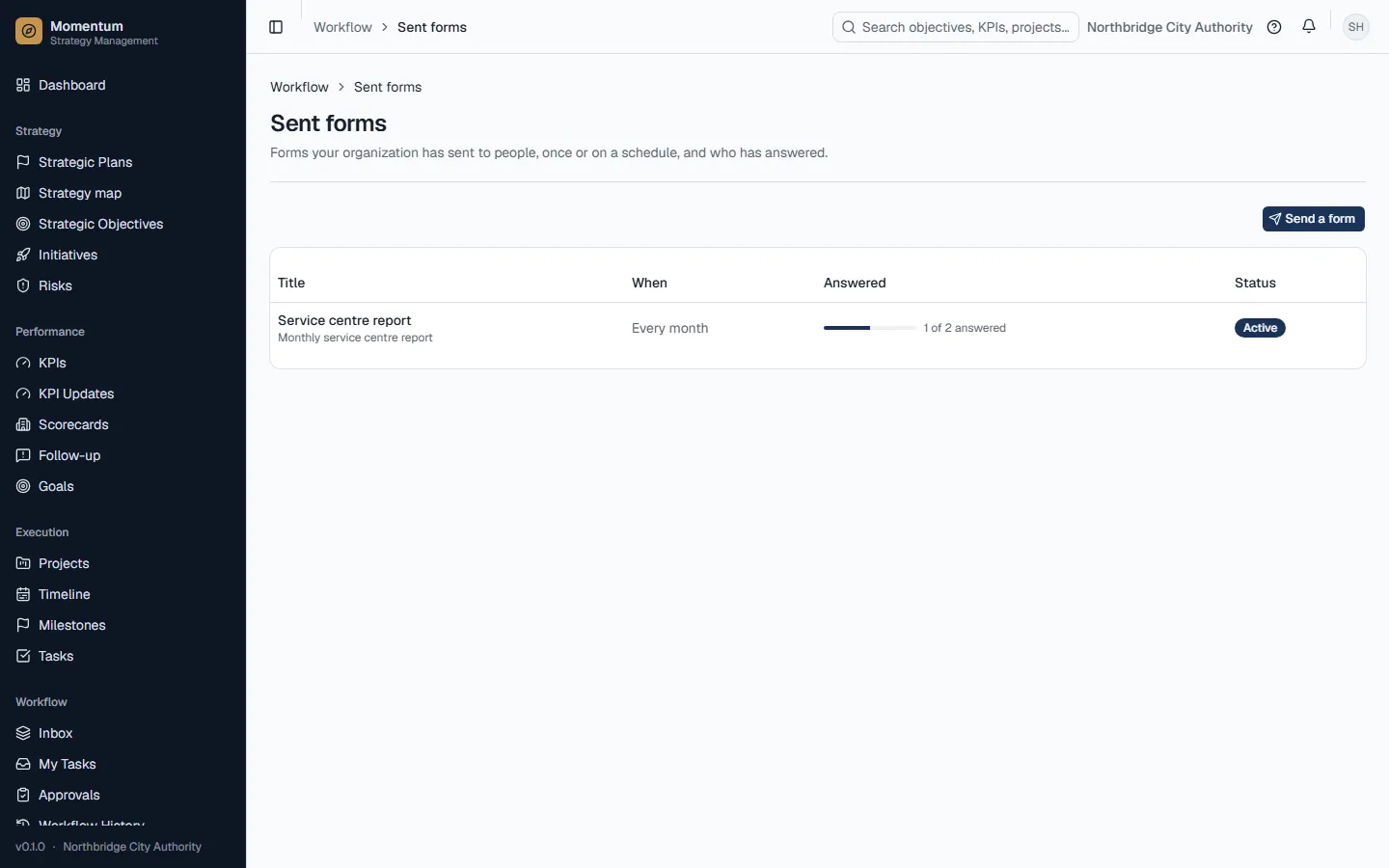Click Workflow breadcrumb above the page title

click(299, 87)
